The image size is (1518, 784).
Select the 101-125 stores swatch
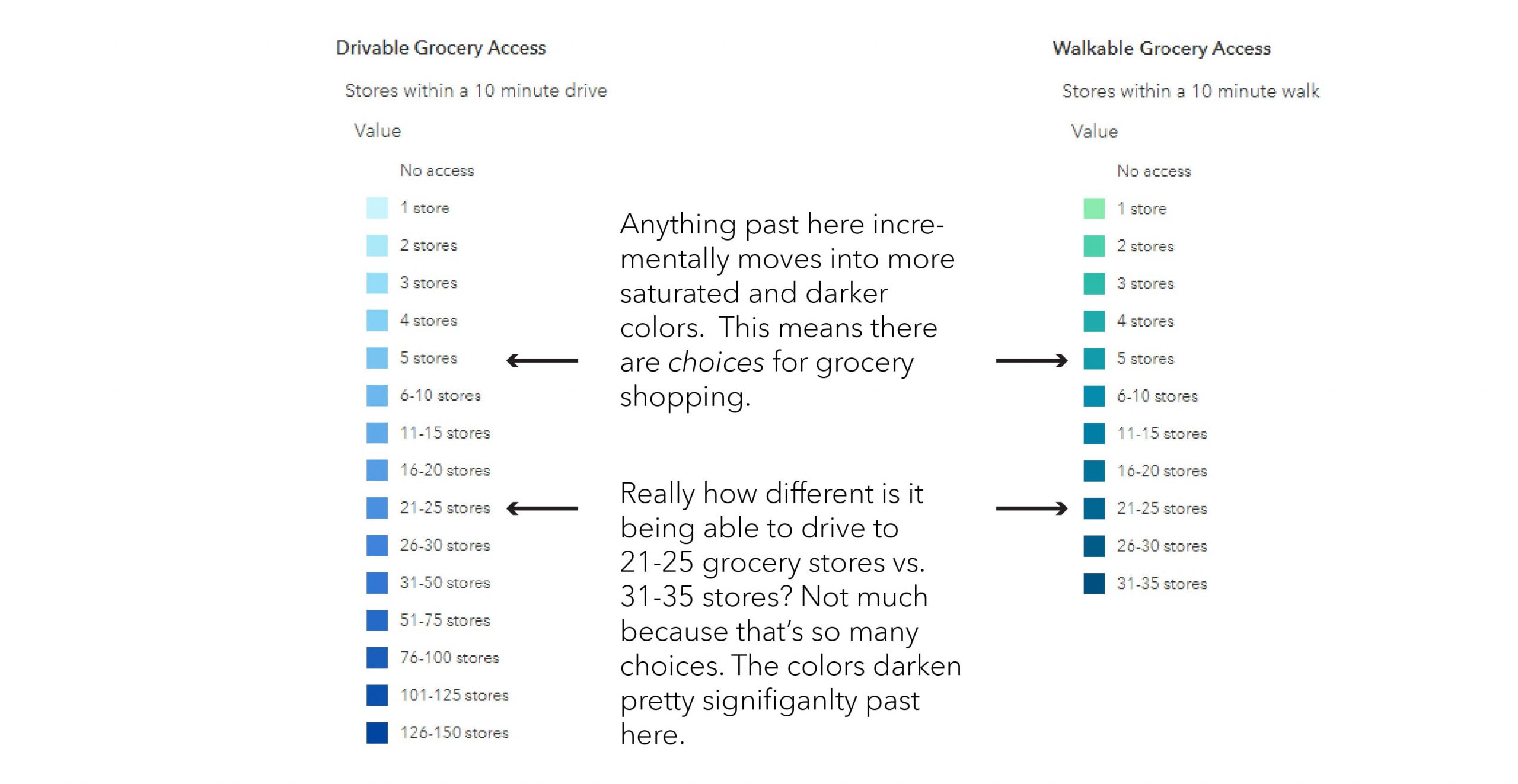377,695
